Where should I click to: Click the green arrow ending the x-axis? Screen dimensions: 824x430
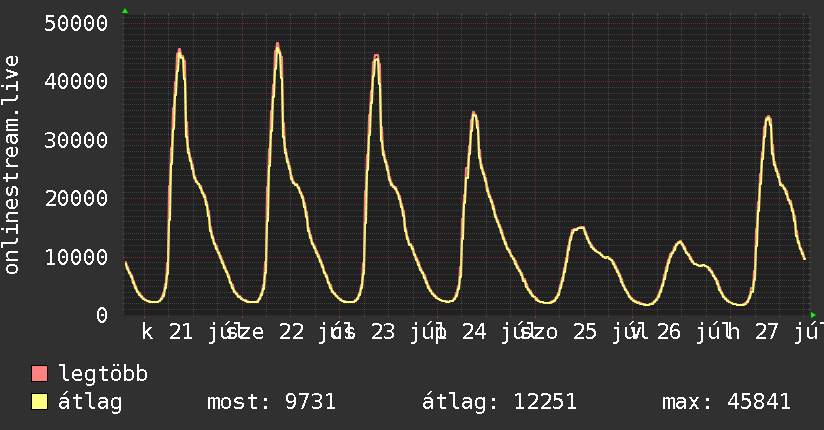[813, 315]
